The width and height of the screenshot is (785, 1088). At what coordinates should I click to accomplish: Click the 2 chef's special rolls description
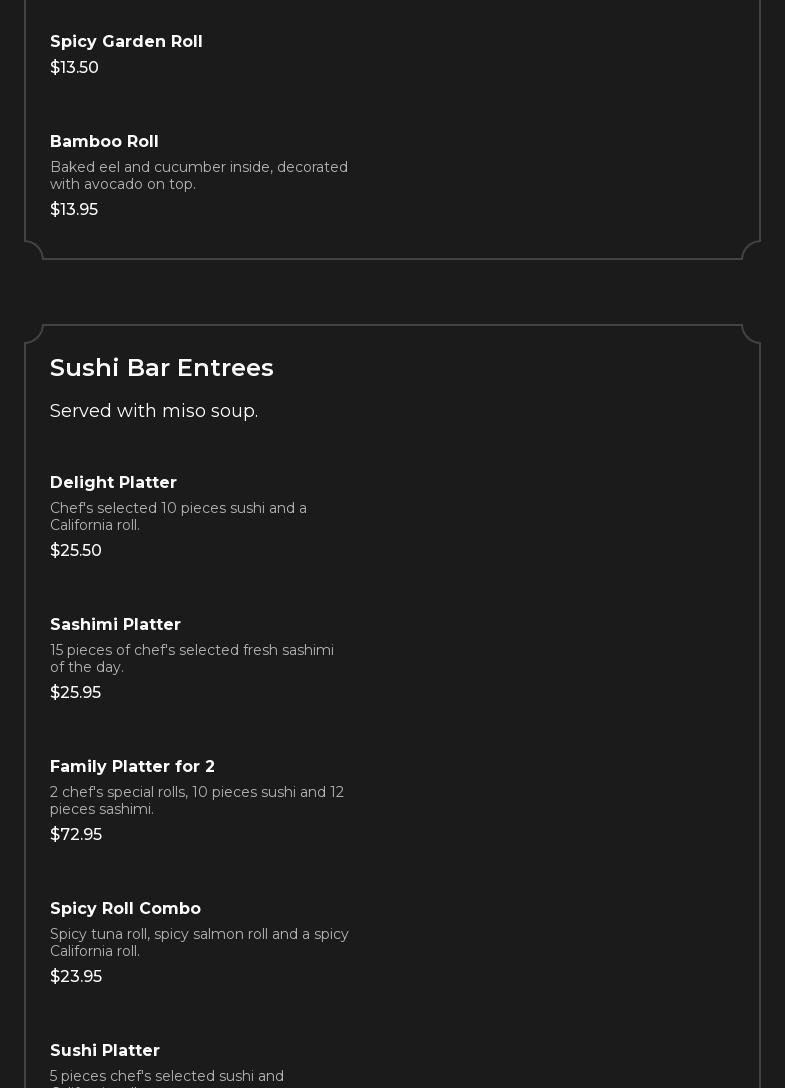(x=196, y=800)
